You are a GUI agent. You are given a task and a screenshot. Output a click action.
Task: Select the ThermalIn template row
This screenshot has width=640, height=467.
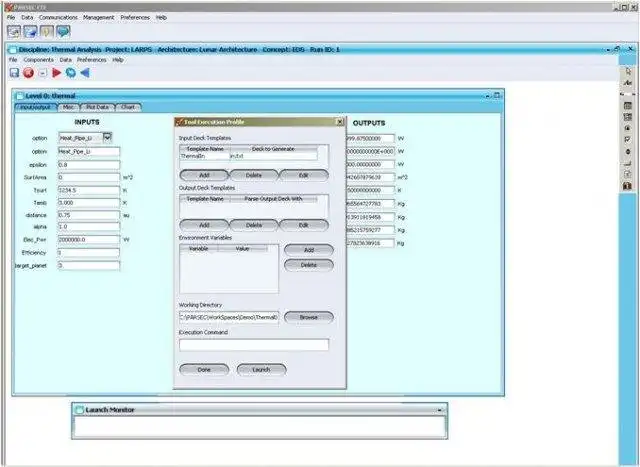249,156
